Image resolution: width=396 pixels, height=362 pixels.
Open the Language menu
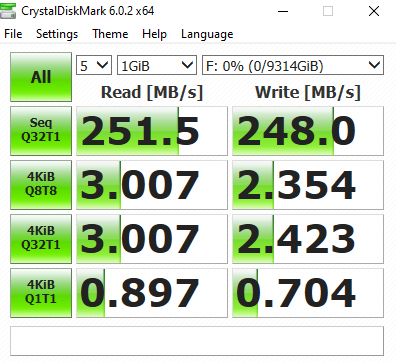coord(207,34)
